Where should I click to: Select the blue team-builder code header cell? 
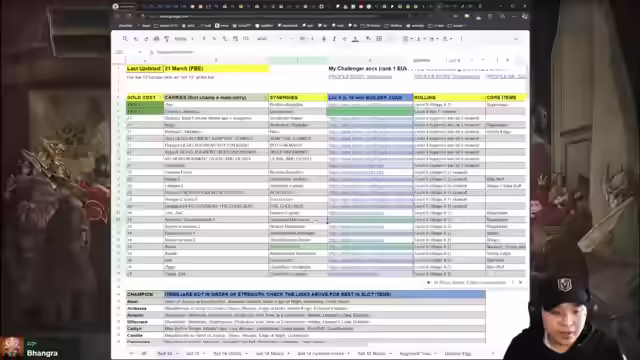370,98
